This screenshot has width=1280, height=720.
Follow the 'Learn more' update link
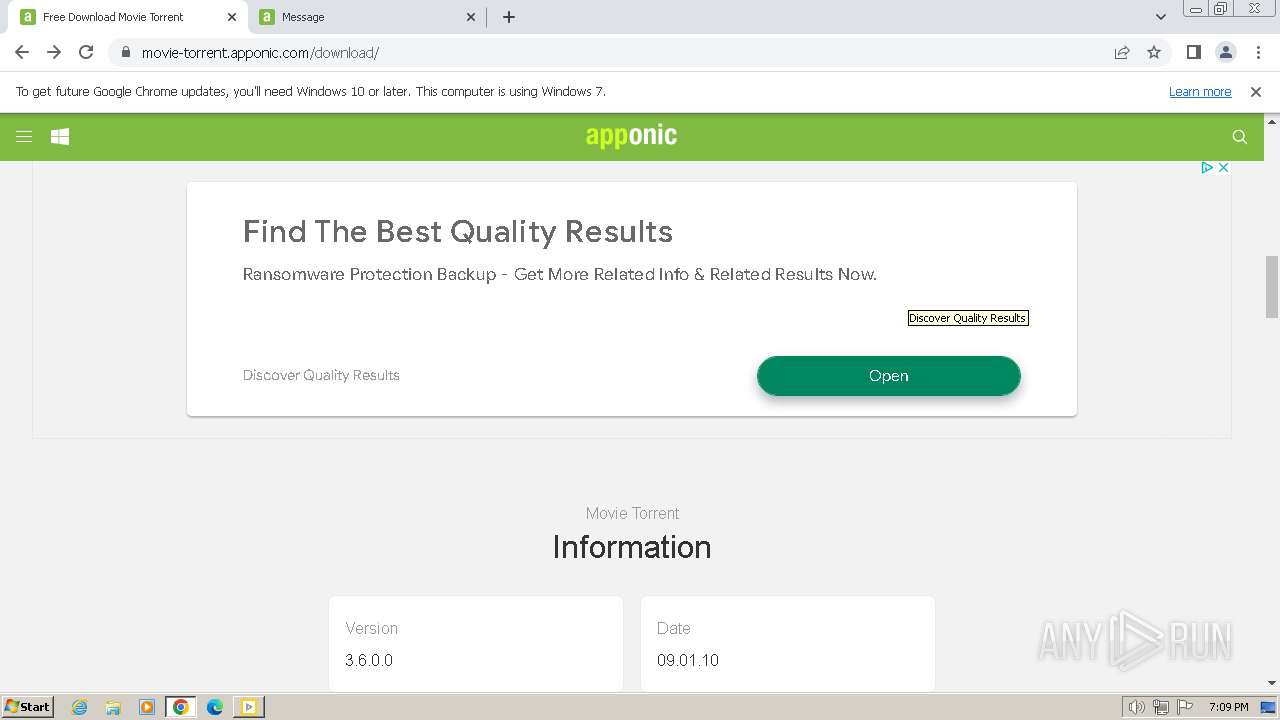point(1200,92)
